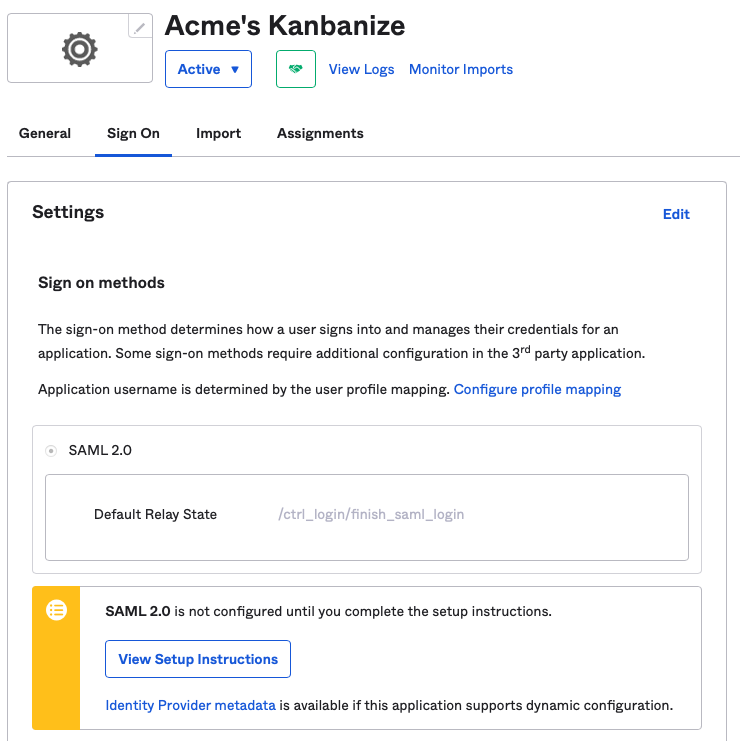Click the green handshake icon button
This screenshot has width=740, height=741.
point(295,69)
